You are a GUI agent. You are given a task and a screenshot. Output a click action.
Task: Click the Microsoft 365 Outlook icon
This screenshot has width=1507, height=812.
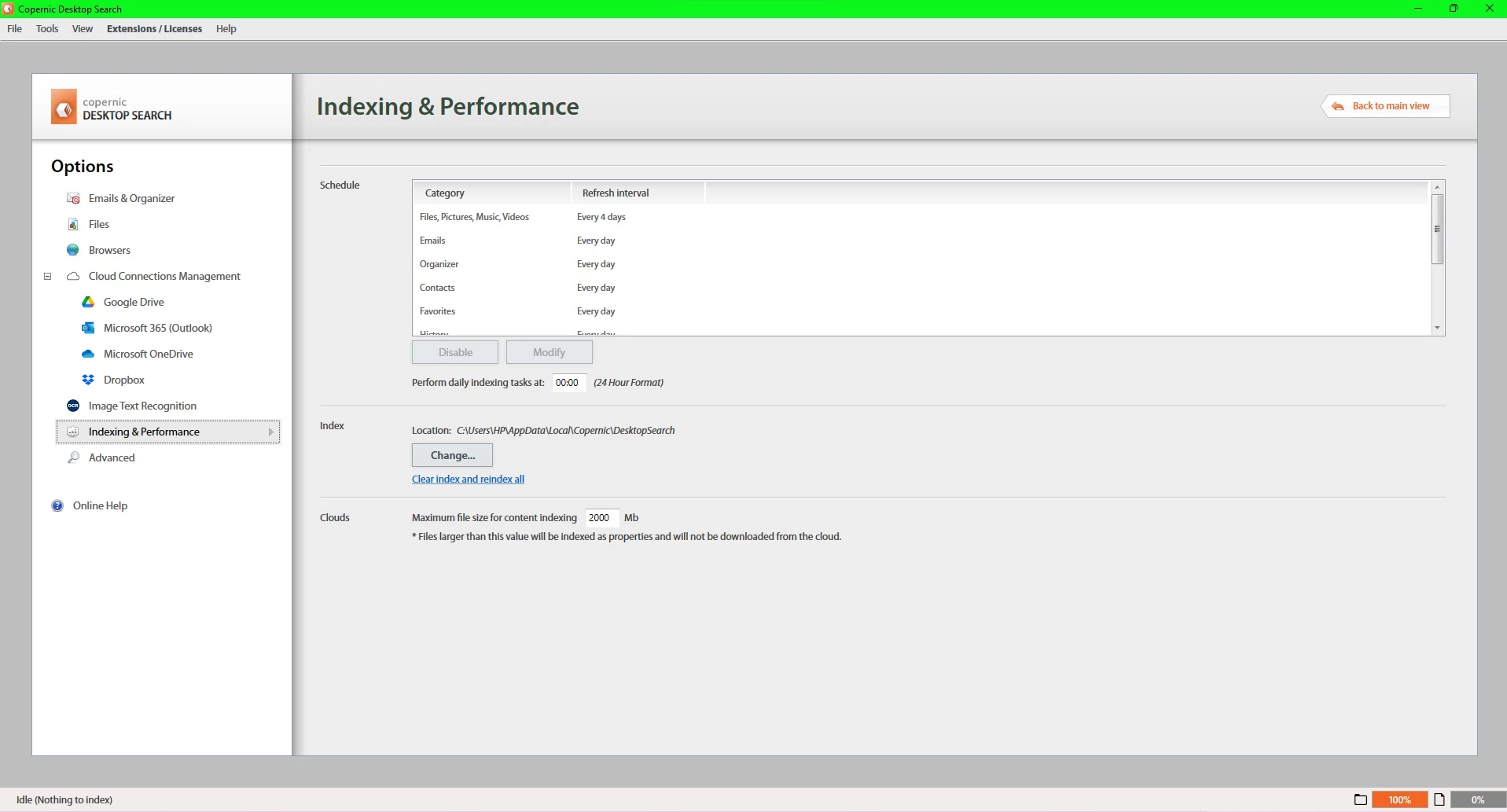coord(88,328)
